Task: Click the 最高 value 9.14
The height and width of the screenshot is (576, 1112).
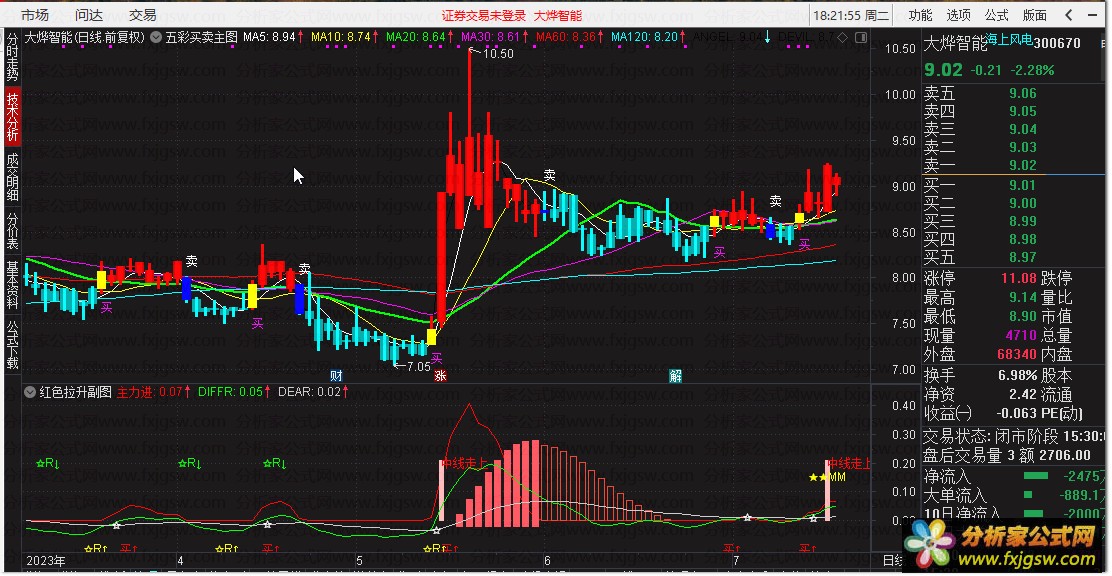Action: pyautogui.click(x=1022, y=298)
